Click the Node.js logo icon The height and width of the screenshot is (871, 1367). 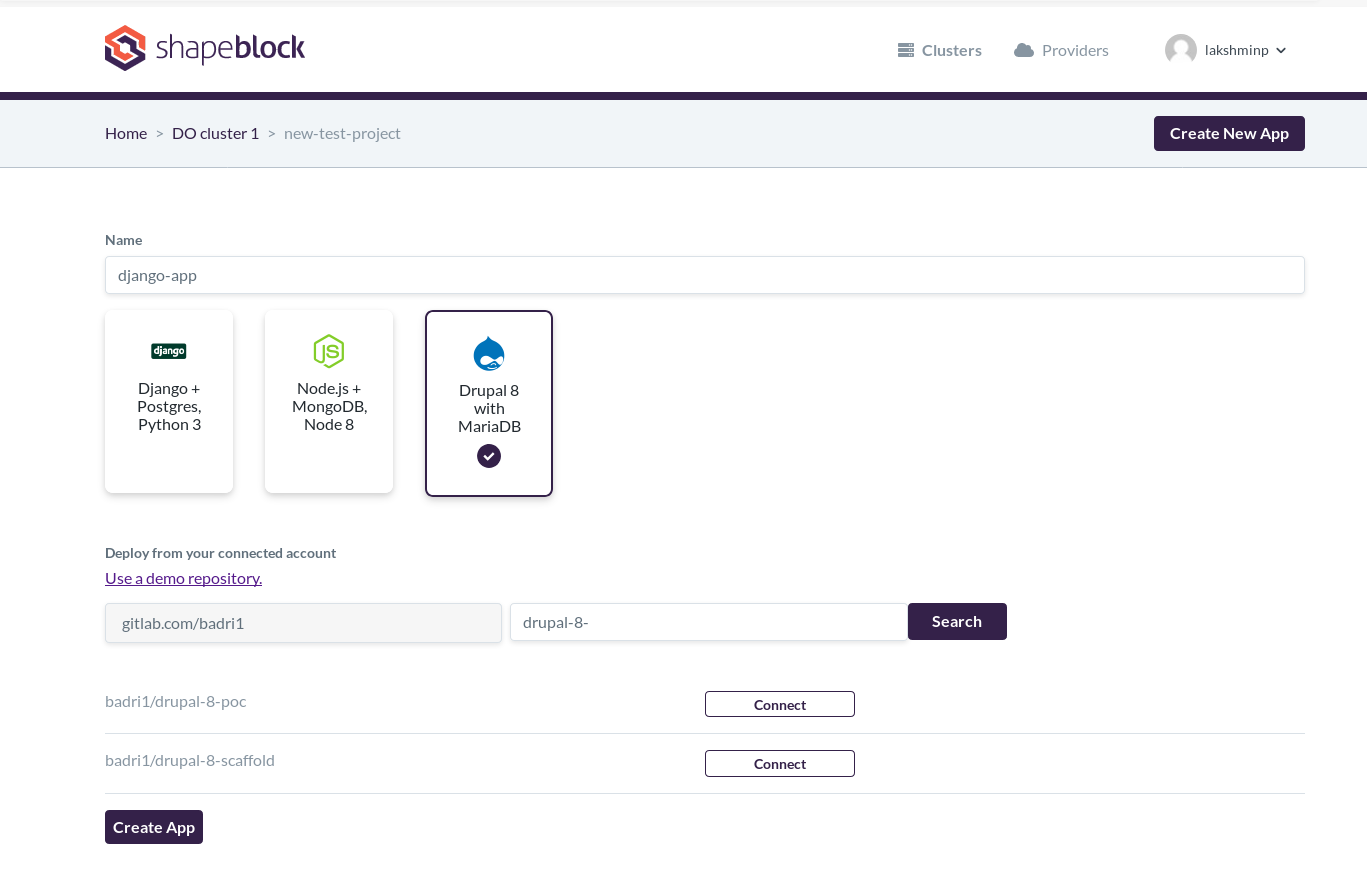329,351
